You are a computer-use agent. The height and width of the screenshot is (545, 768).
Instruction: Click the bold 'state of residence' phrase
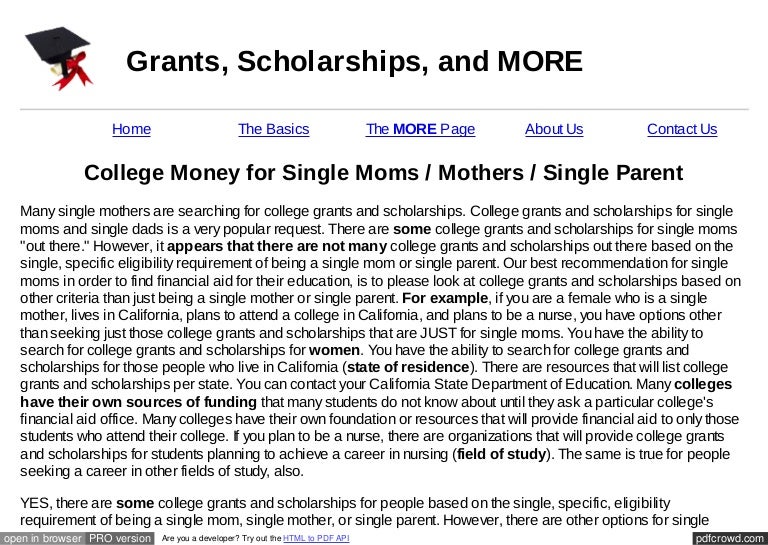click(x=407, y=367)
